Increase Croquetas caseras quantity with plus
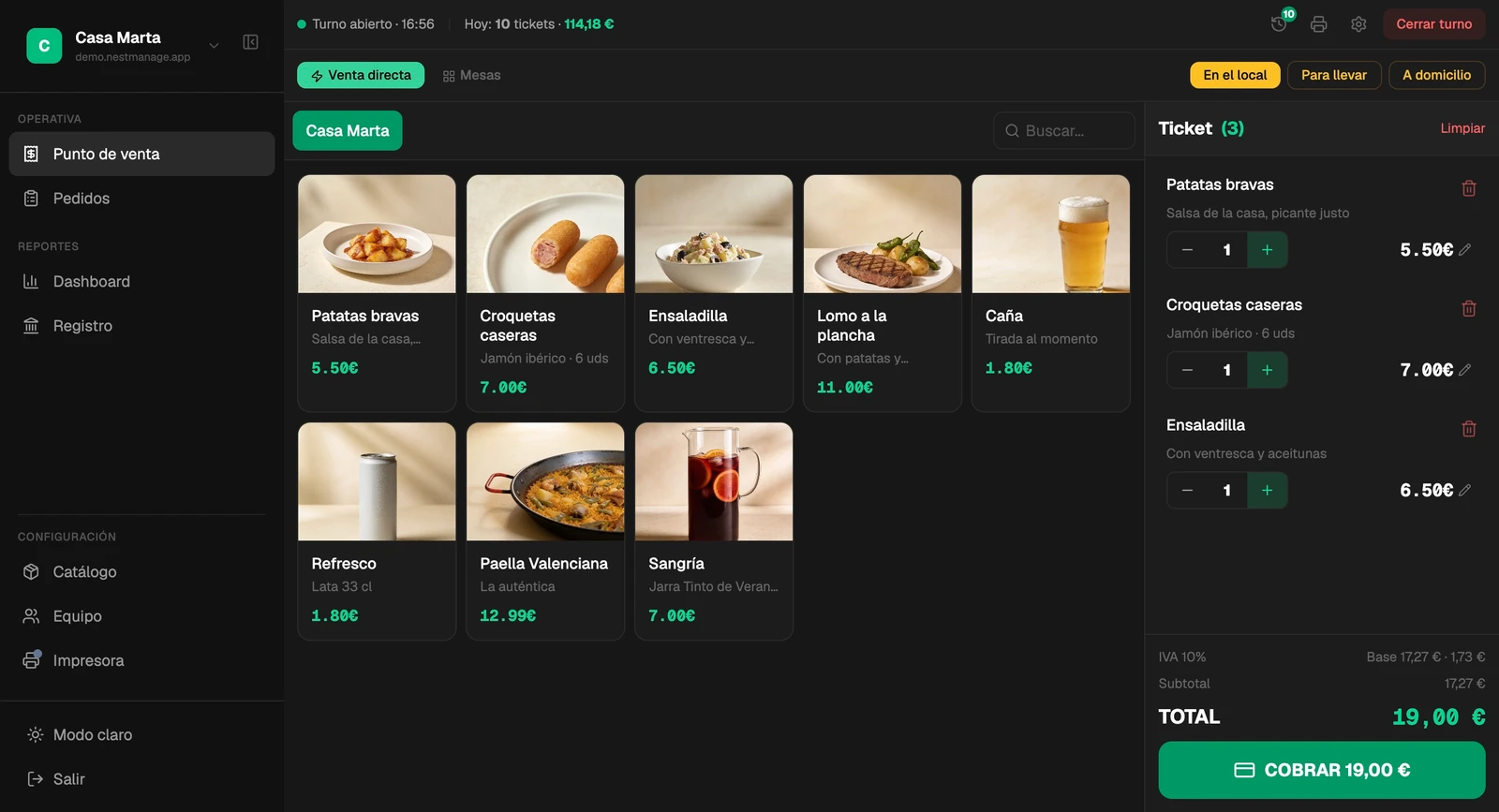The image size is (1499, 812). click(1267, 370)
